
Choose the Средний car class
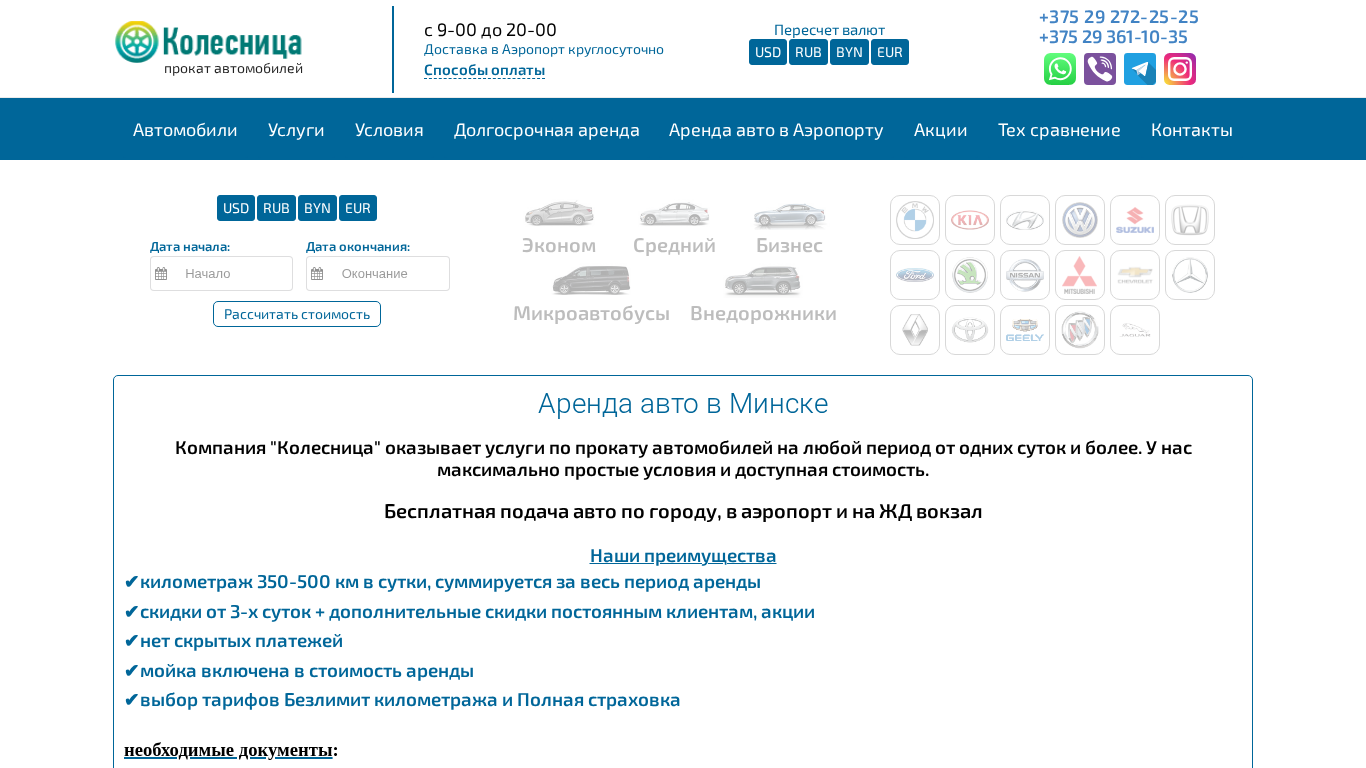[x=674, y=228]
